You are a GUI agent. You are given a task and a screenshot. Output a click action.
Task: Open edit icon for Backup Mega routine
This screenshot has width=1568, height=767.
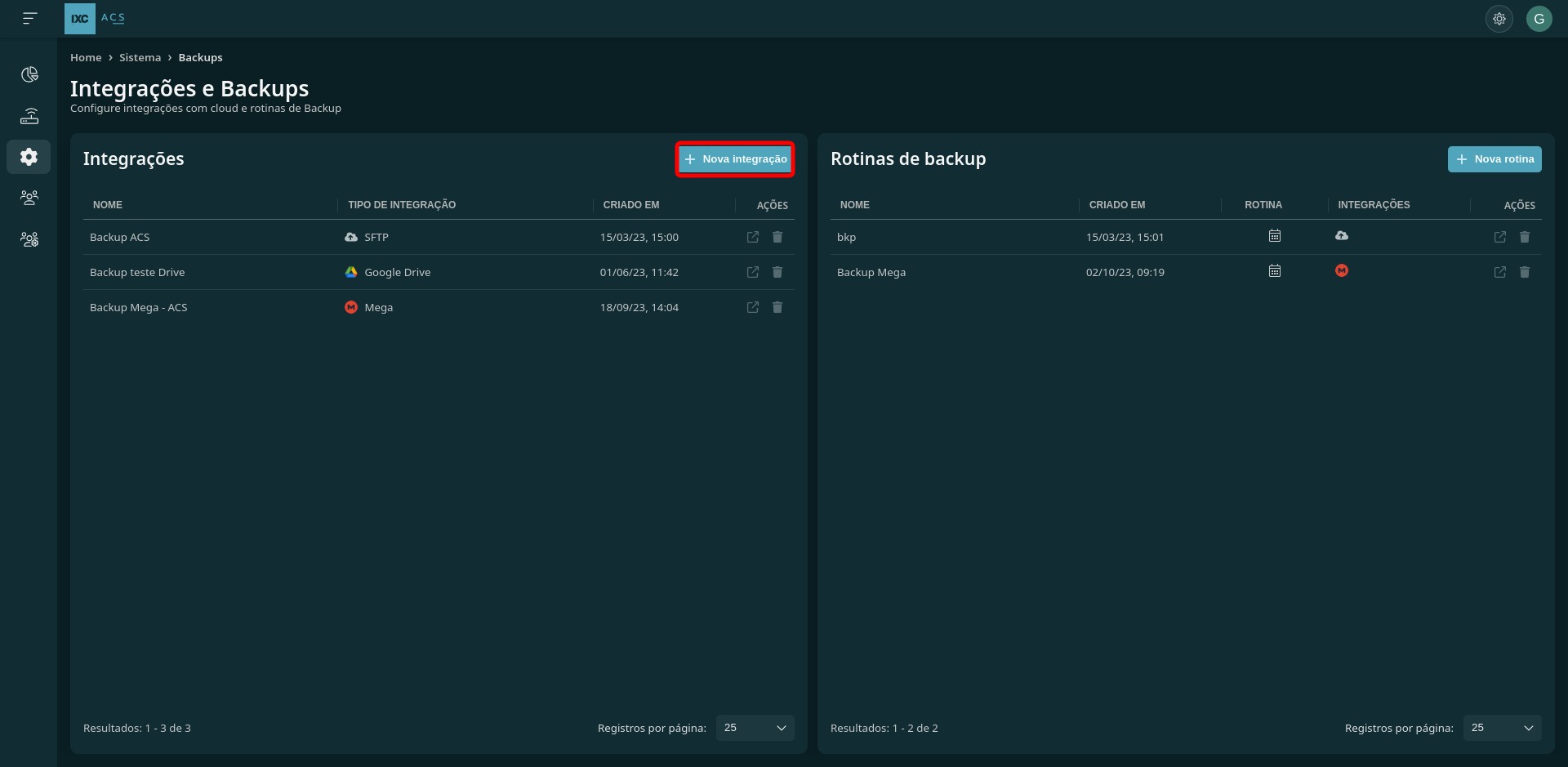click(x=1500, y=272)
